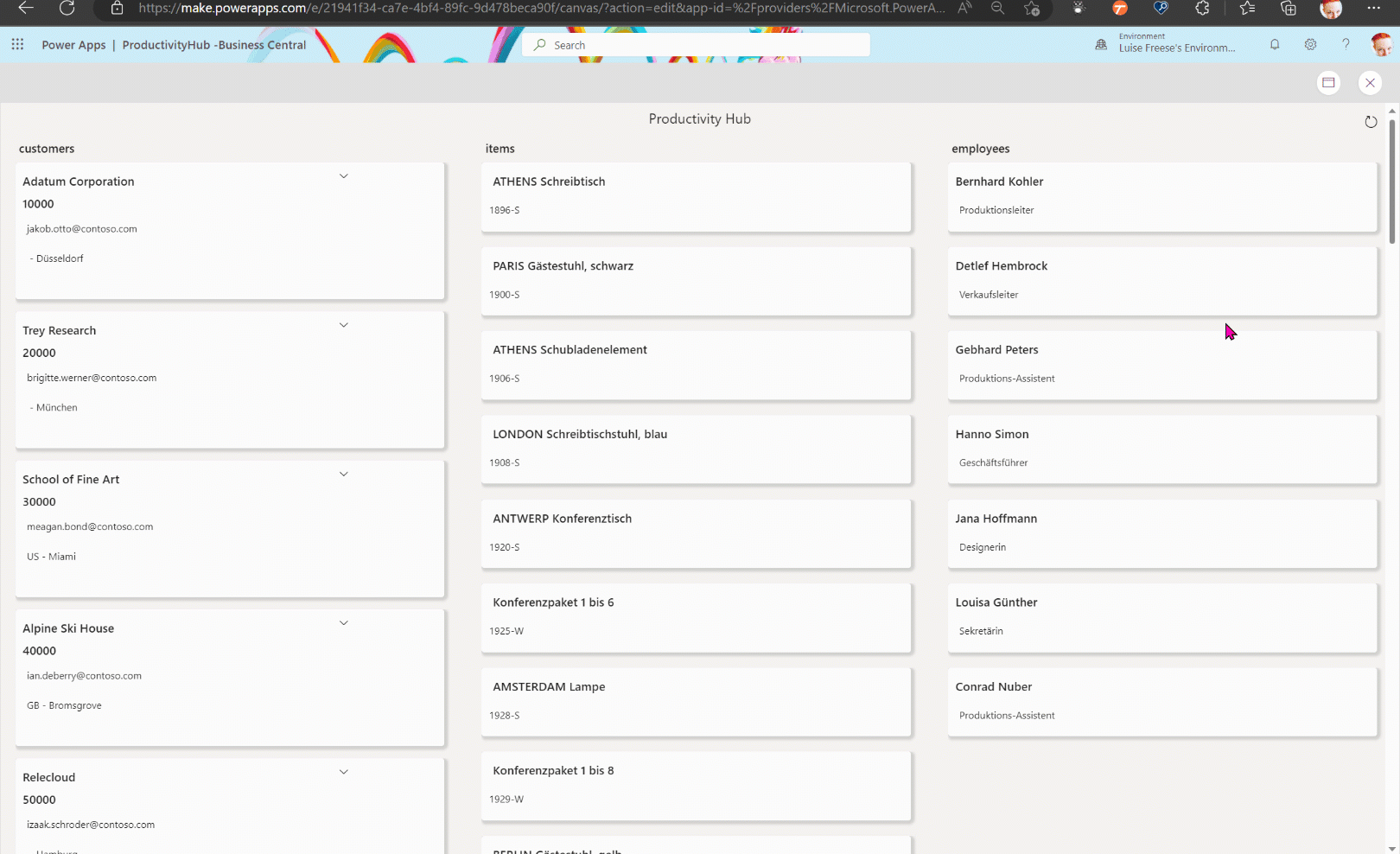This screenshot has height=854, width=1400.
Task: Open the browser Favorites list icon
Action: [x=1247, y=8]
